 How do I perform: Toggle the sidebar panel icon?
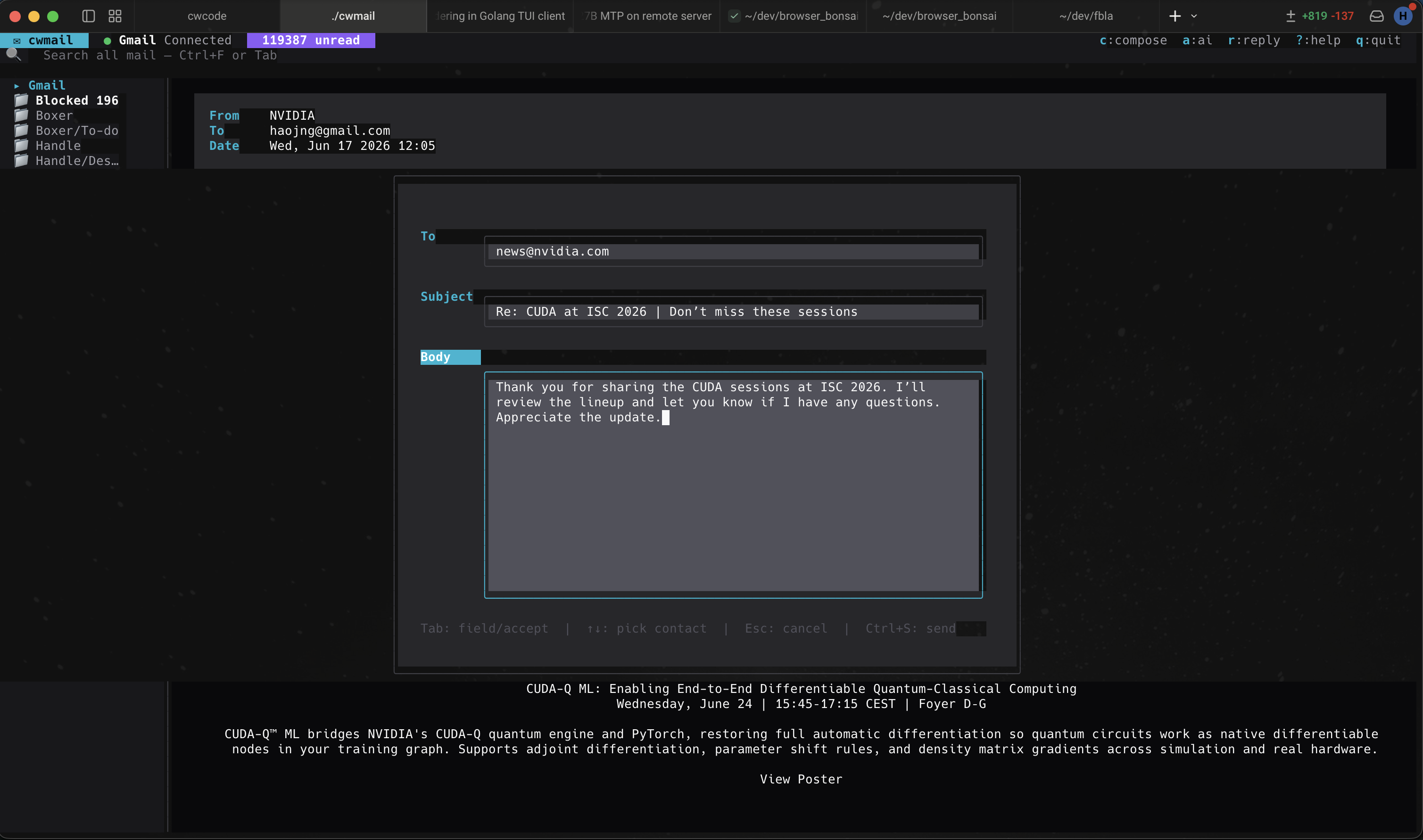tap(88, 16)
